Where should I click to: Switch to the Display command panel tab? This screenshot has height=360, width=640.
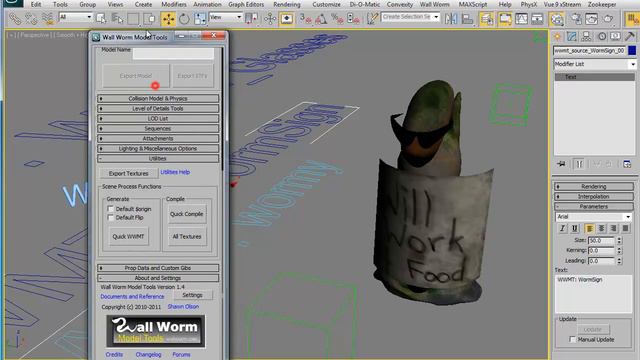pos(616,37)
